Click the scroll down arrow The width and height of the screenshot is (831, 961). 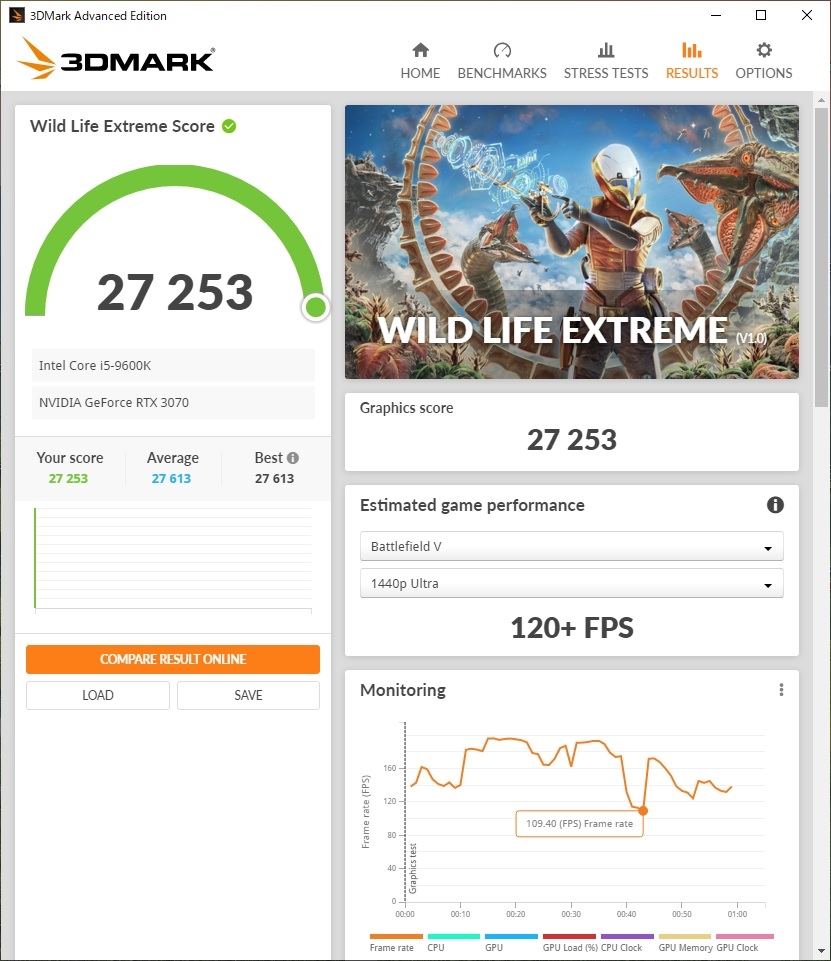(x=821, y=951)
